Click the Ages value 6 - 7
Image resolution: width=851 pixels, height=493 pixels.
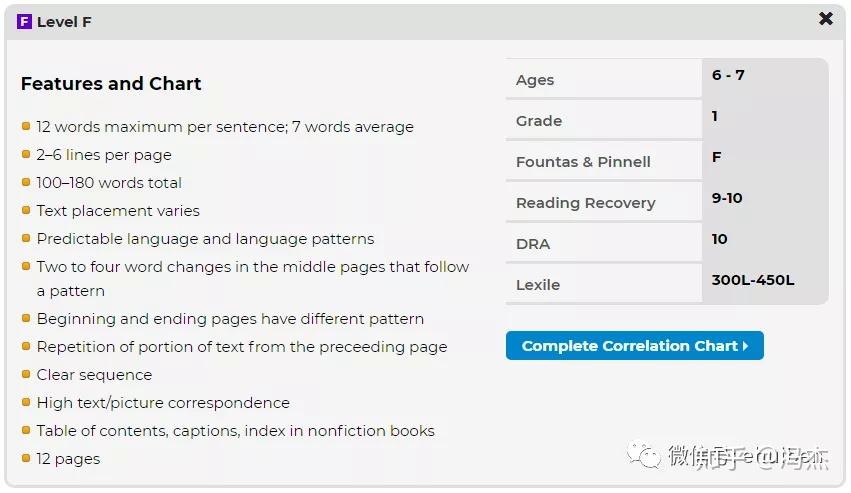coord(728,75)
